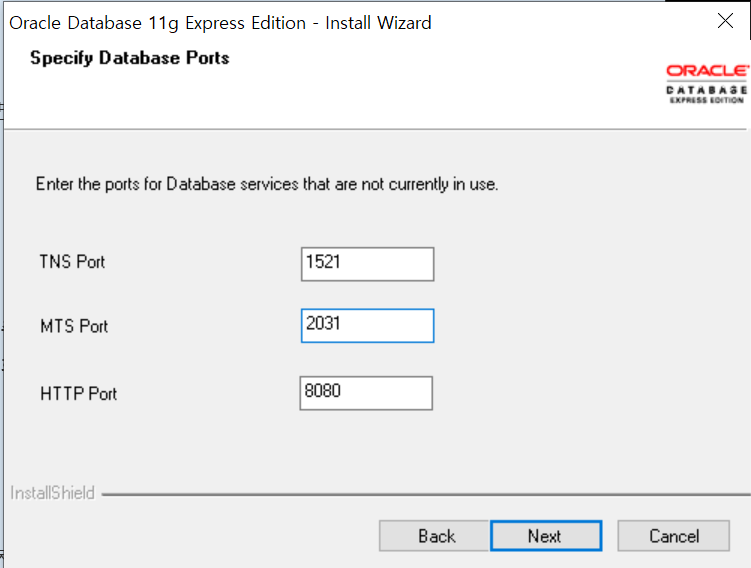The height and width of the screenshot is (568, 751).
Task: Click the Next button
Action: 546,535
